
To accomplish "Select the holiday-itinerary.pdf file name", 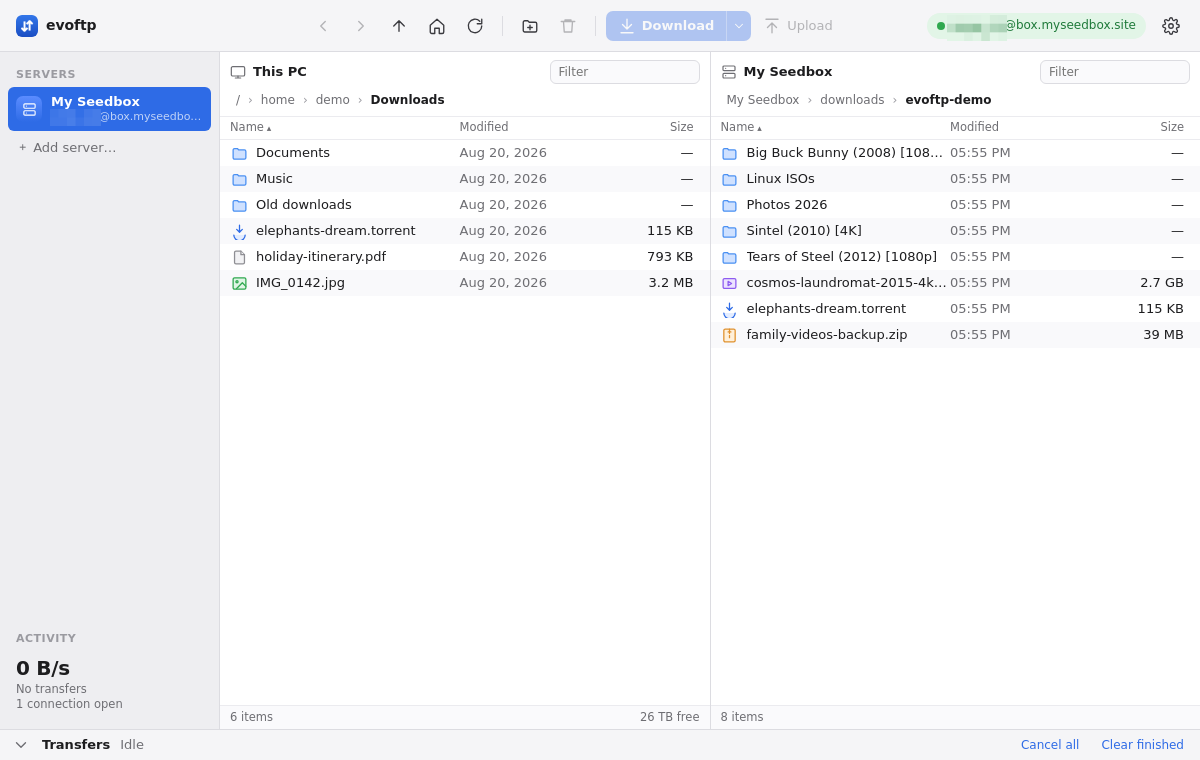I will 321,257.
